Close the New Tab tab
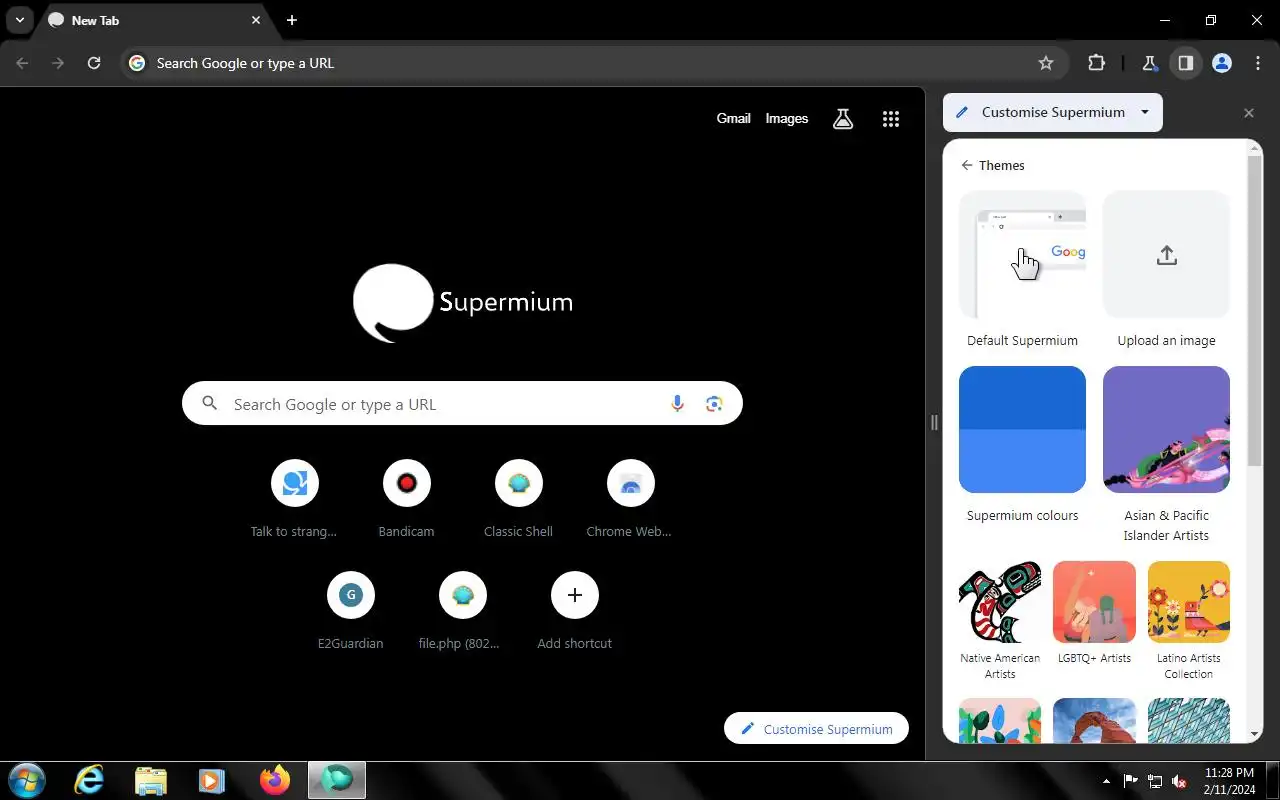The height and width of the screenshot is (800, 1280). (256, 20)
